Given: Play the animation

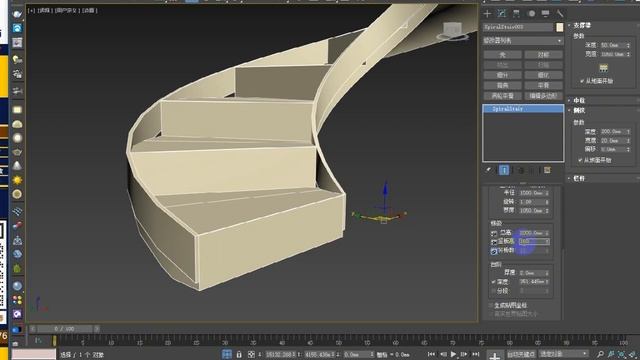Looking at the screenshot, I should click(453, 354).
